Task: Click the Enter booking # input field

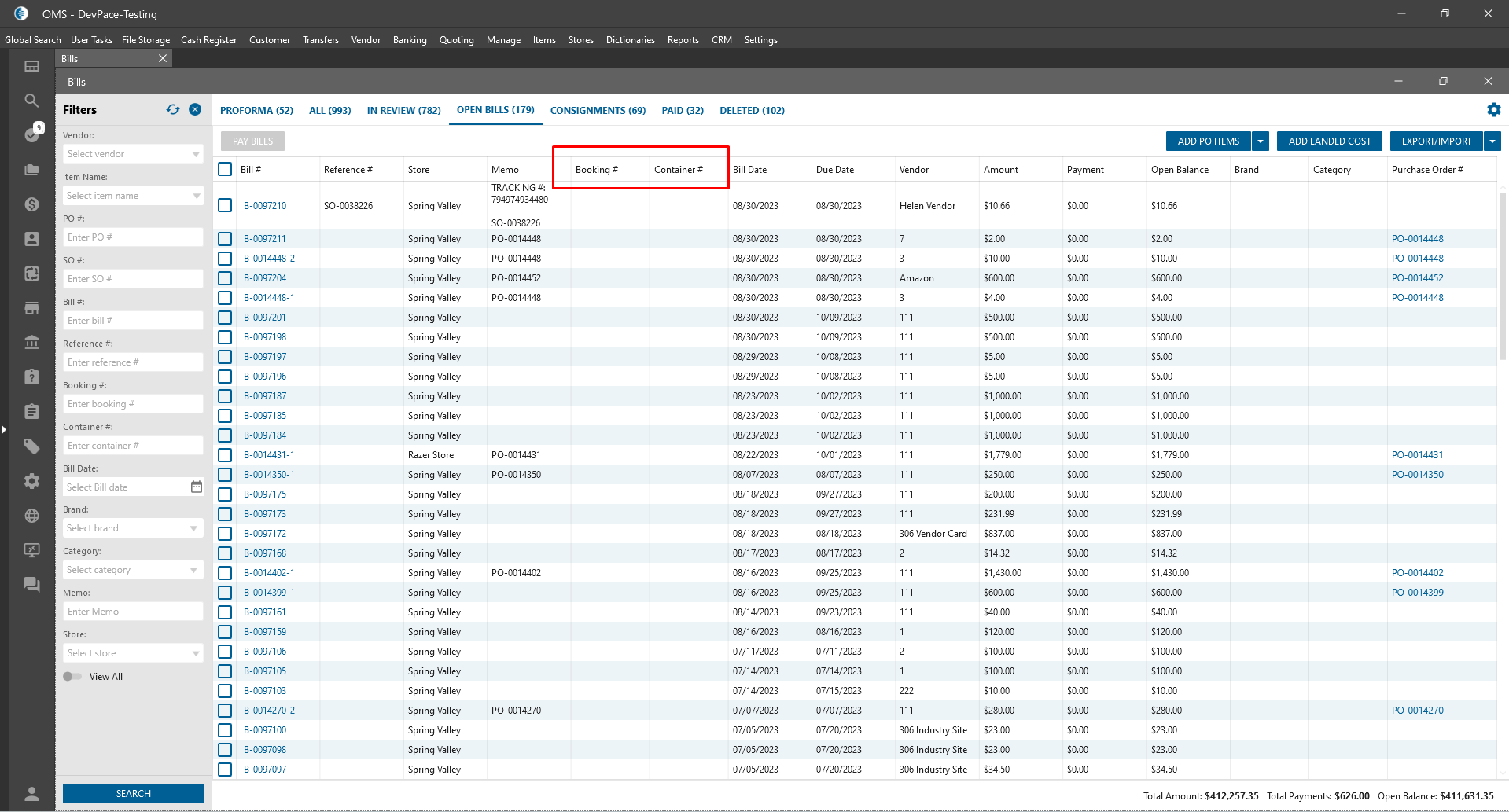Action: click(x=133, y=404)
